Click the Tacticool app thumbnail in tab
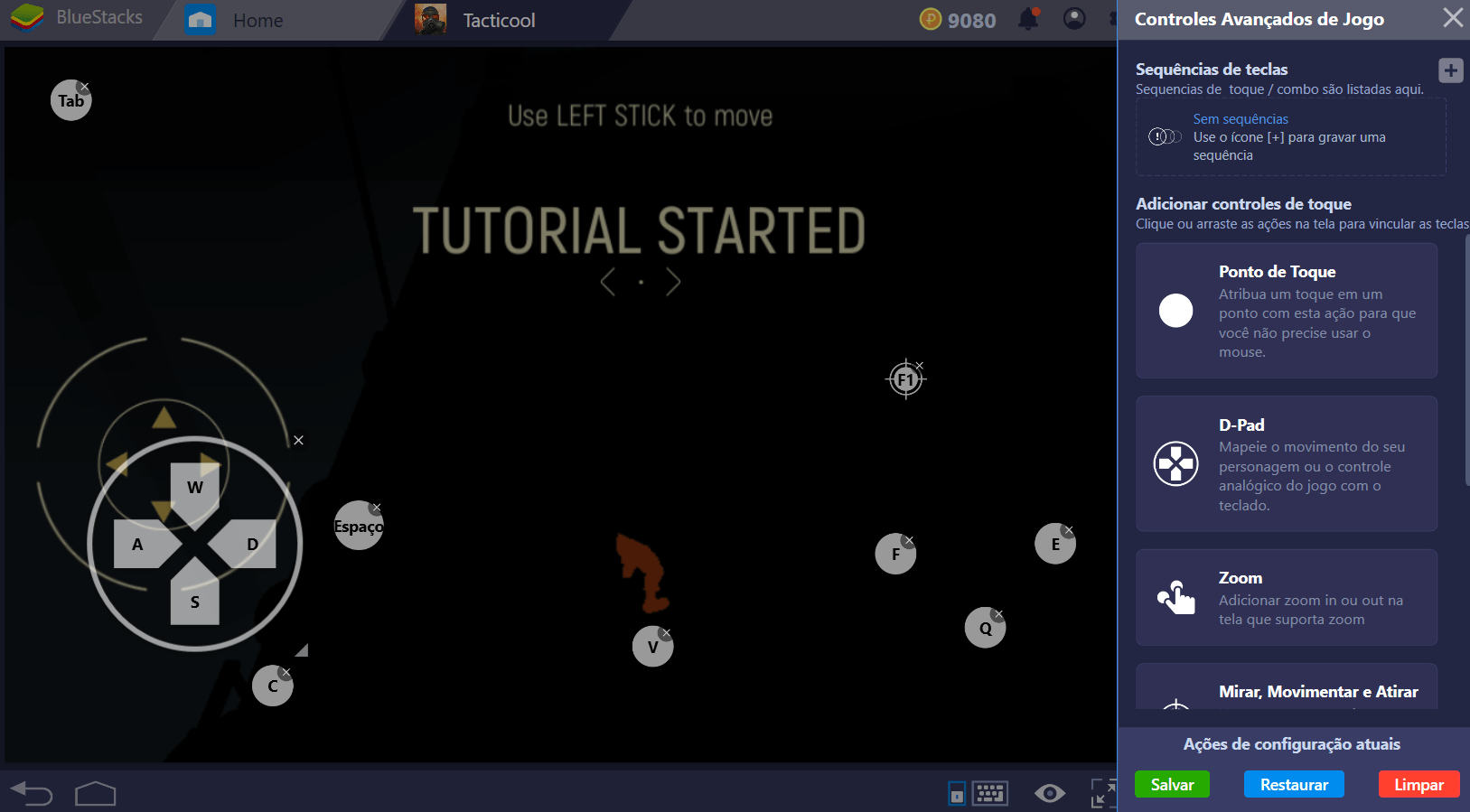Screen dimensions: 1470x812 tap(430, 19)
